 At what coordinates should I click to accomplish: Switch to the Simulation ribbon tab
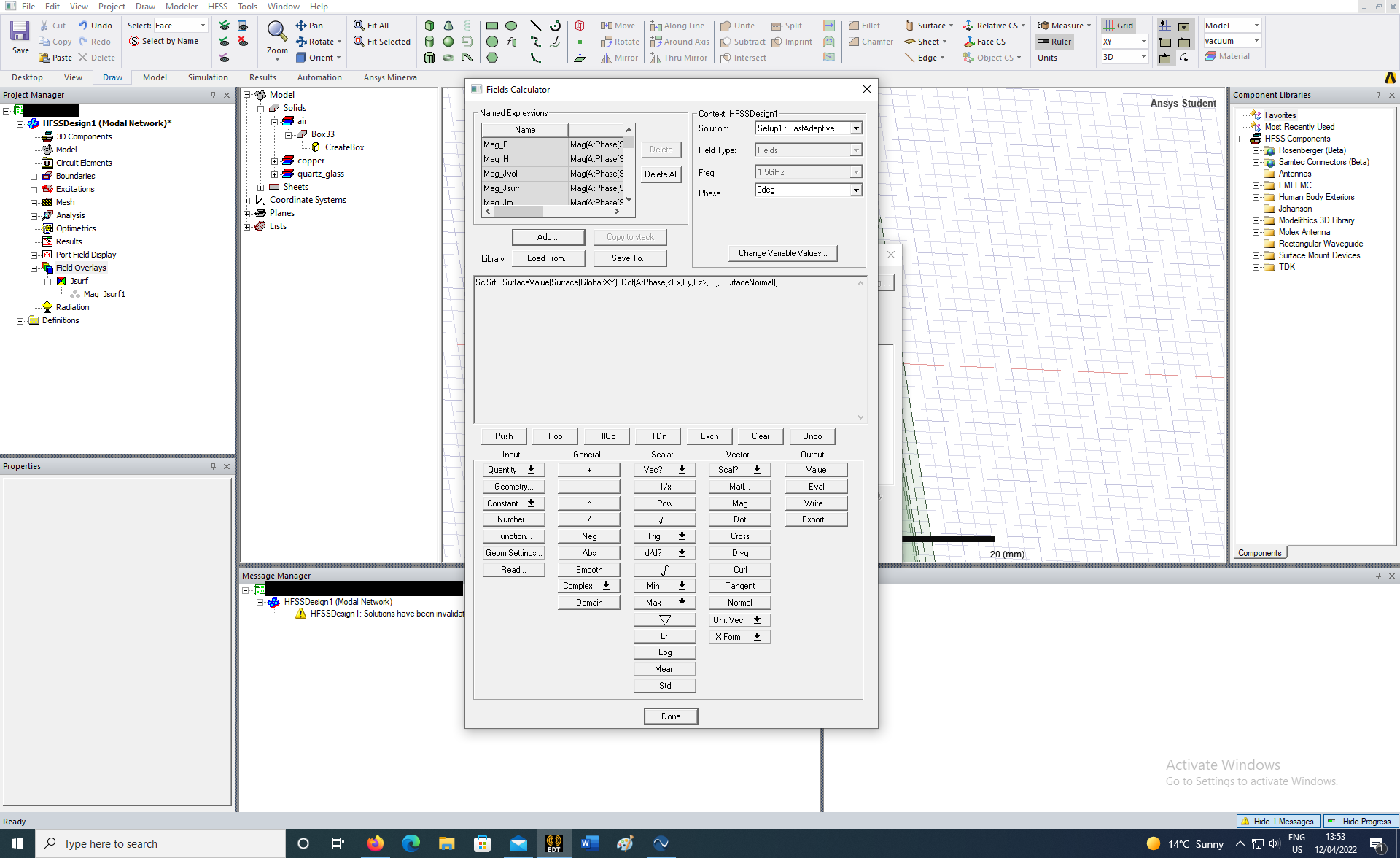[208, 77]
